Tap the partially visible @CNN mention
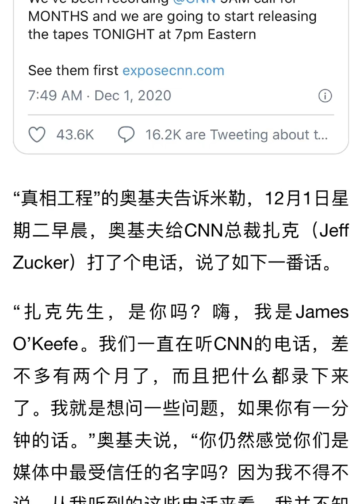The width and height of the screenshot is (360, 504). (194, 2)
